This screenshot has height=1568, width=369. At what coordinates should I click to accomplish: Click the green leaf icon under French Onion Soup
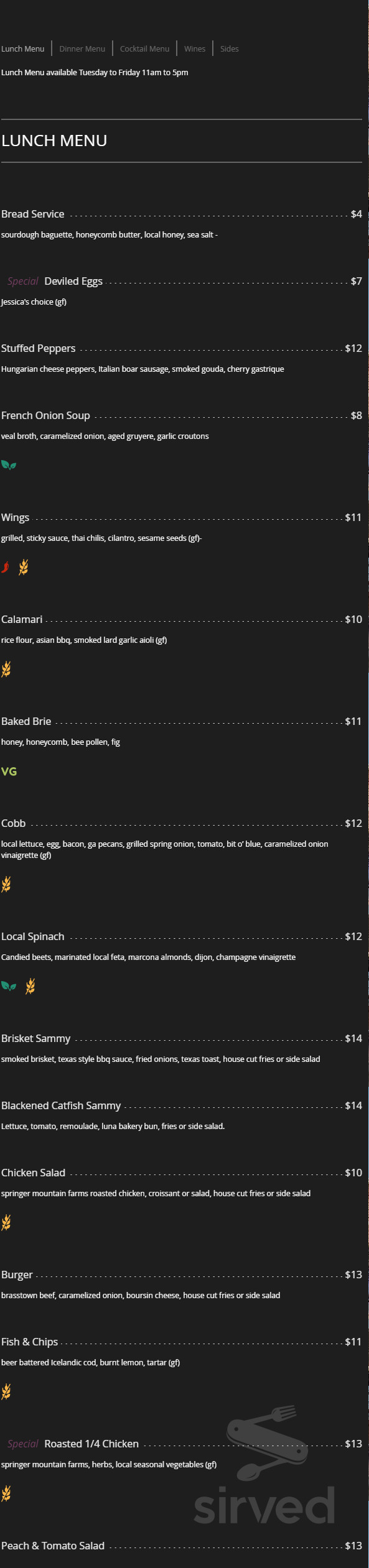point(7,464)
